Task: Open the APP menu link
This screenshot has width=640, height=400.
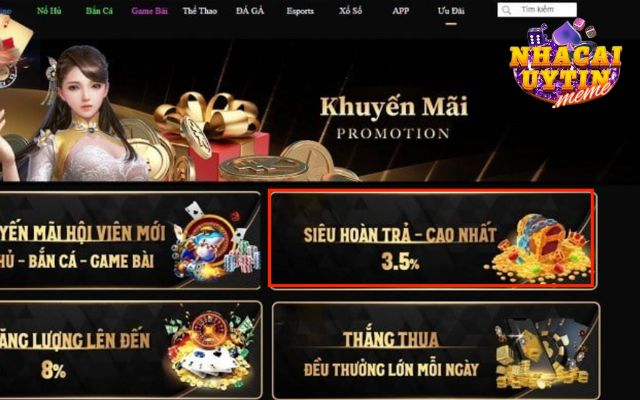Action: 400,11
